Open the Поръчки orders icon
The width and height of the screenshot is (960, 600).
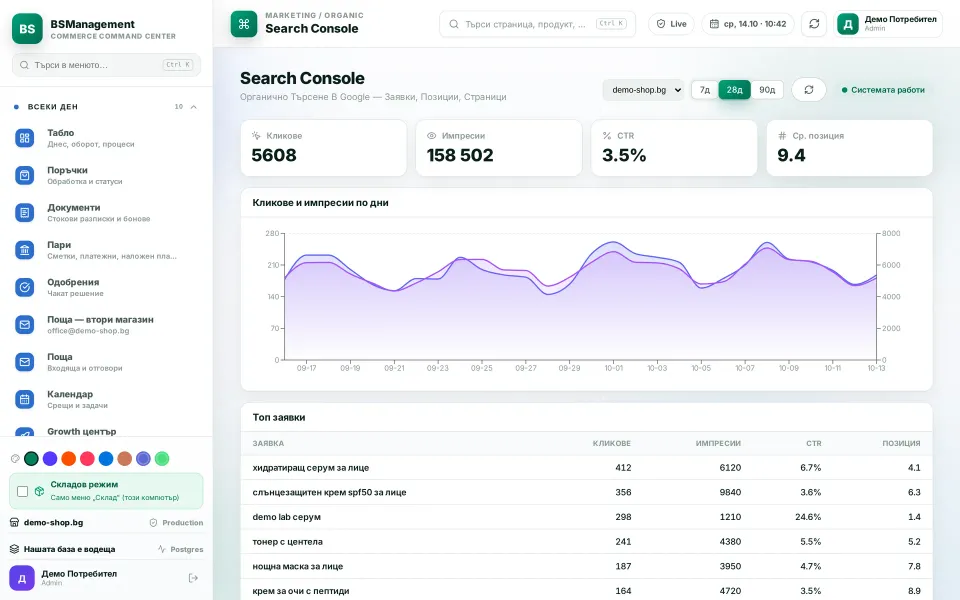click(24, 176)
